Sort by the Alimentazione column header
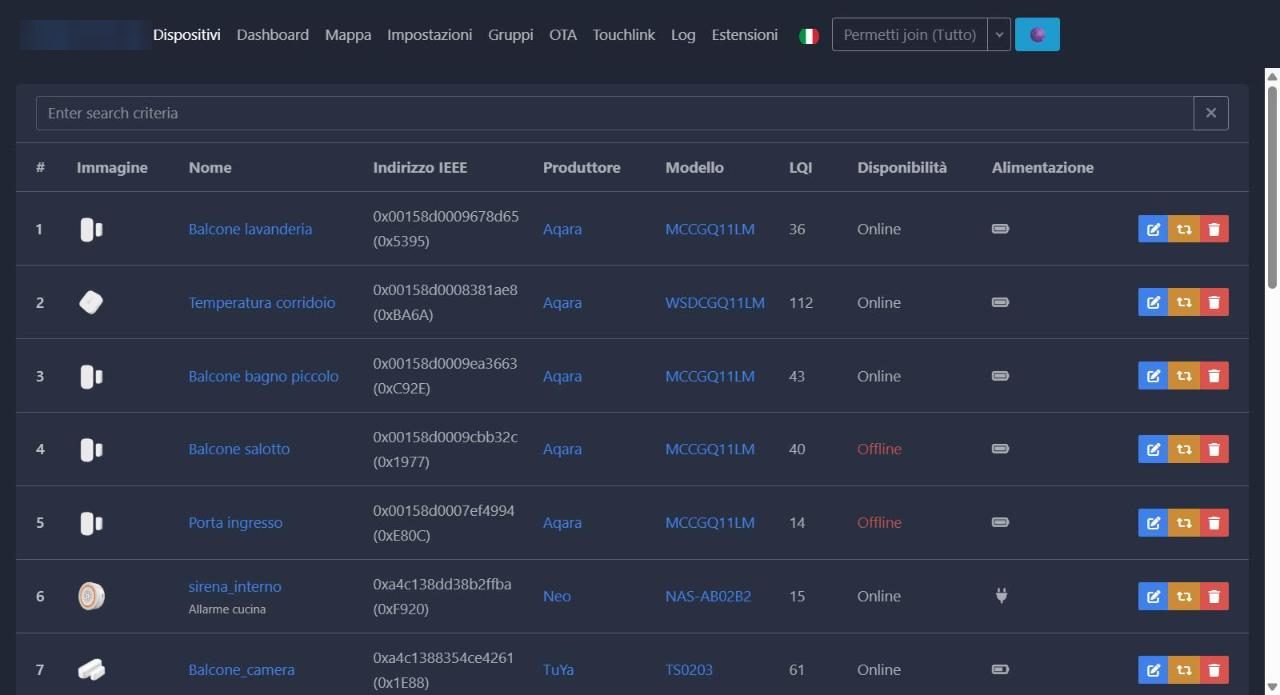This screenshot has width=1280, height=695. coord(1043,167)
